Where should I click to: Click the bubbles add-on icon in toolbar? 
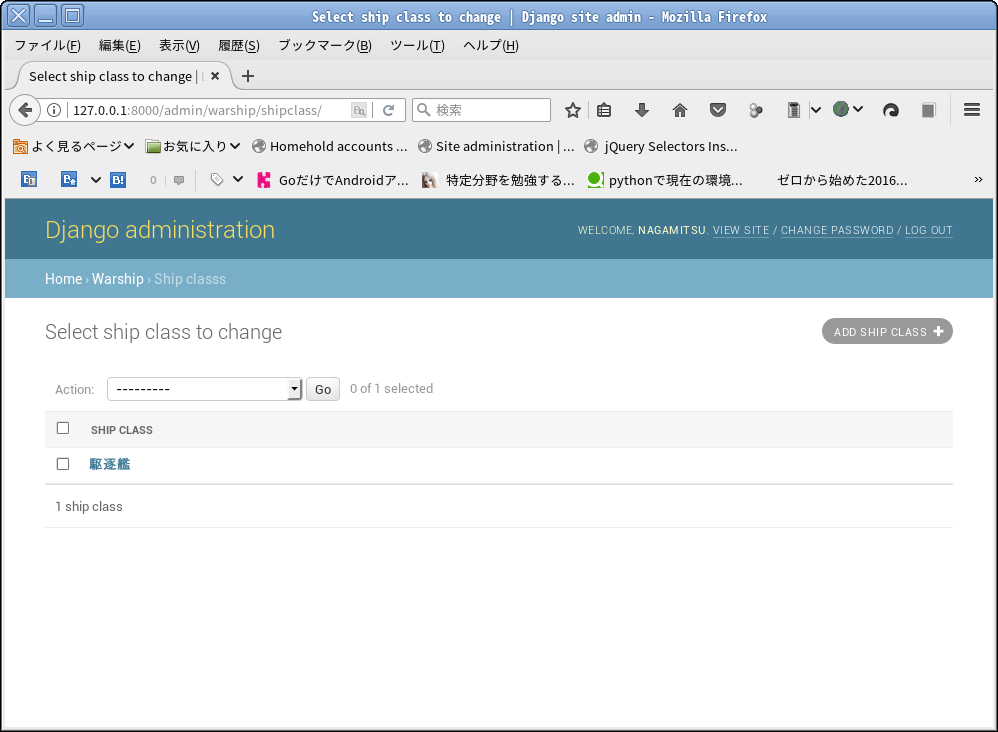coord(756,110)
